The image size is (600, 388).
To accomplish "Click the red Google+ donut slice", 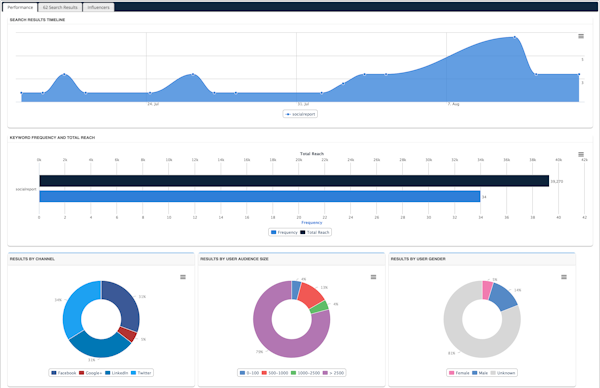I will [128, 334].
